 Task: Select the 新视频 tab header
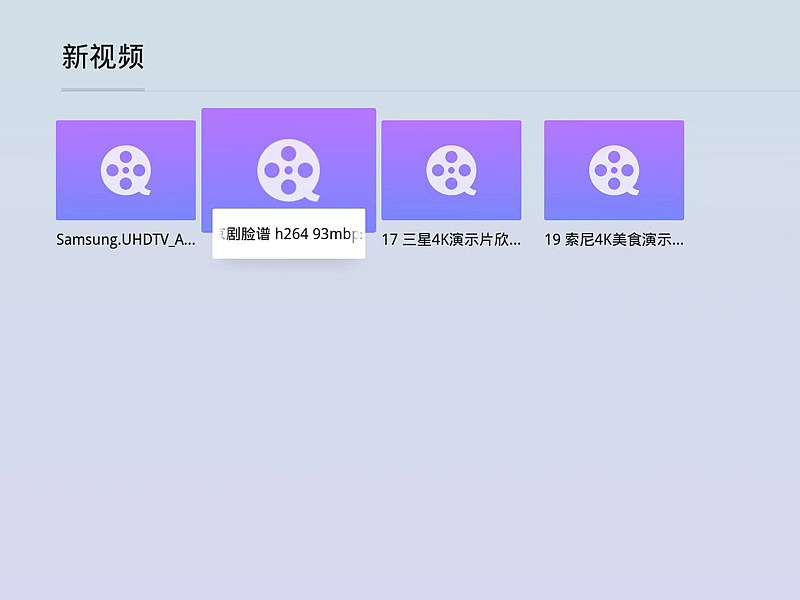pyautogui.click(x=103, y=57)
